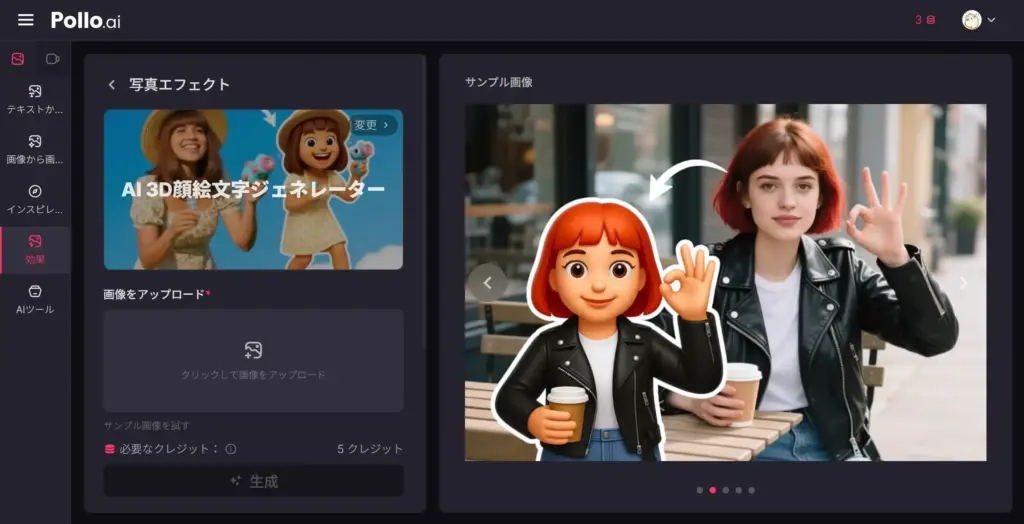Show next sample image

click(964, 283)
